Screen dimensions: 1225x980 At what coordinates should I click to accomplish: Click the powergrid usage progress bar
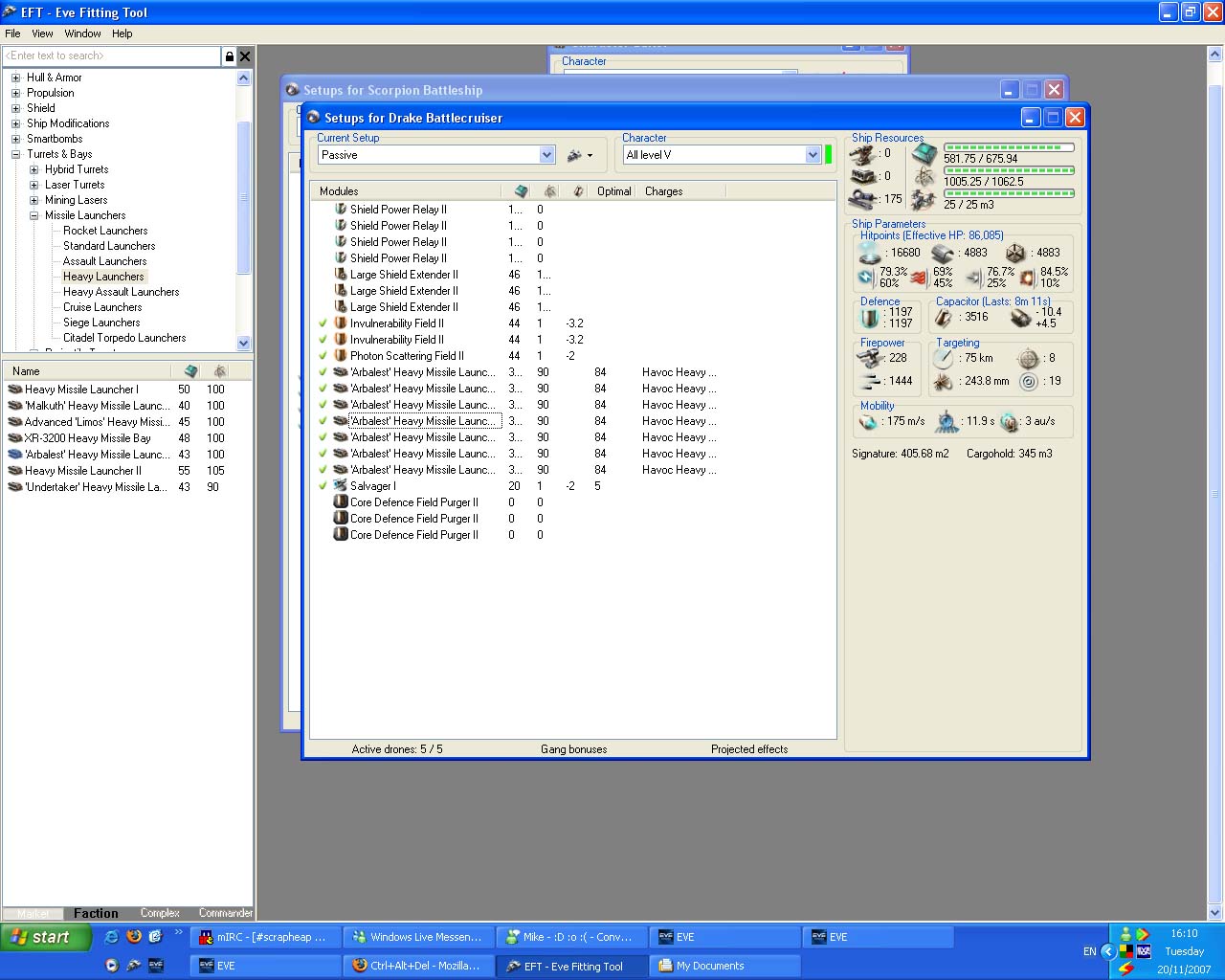[x=1009, y=170]
